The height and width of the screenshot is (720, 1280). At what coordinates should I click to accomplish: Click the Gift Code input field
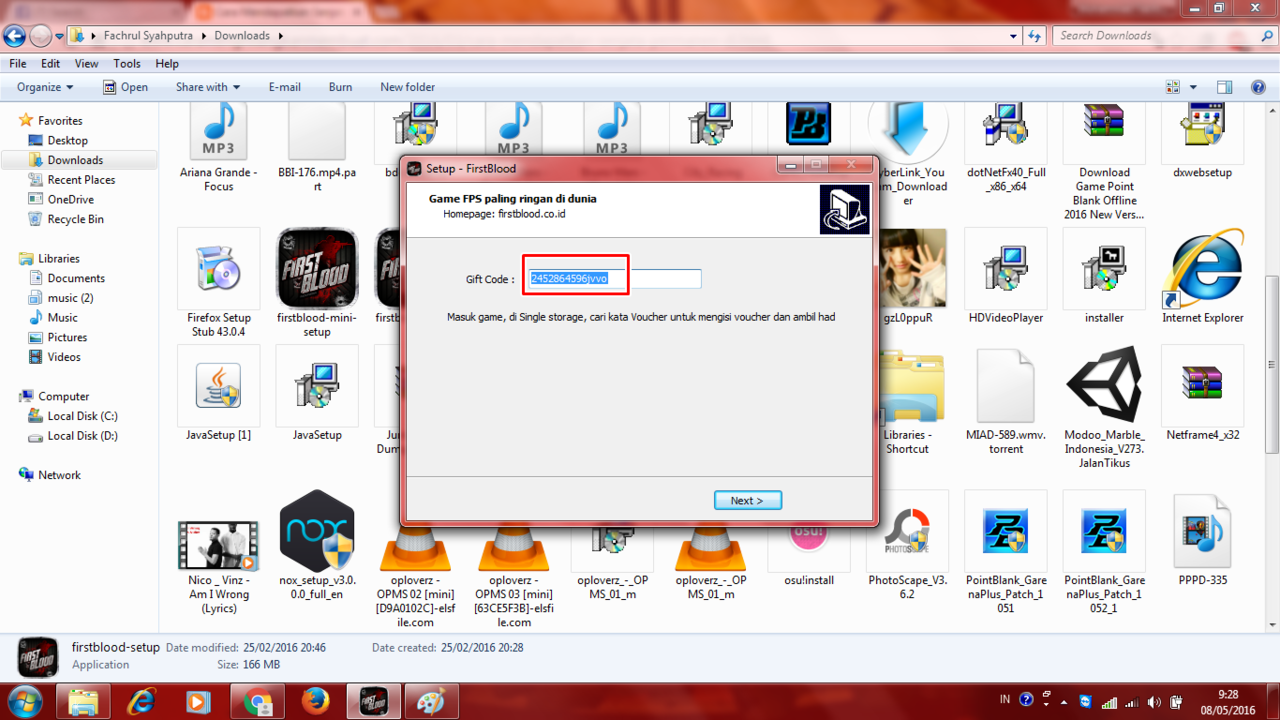615,279
